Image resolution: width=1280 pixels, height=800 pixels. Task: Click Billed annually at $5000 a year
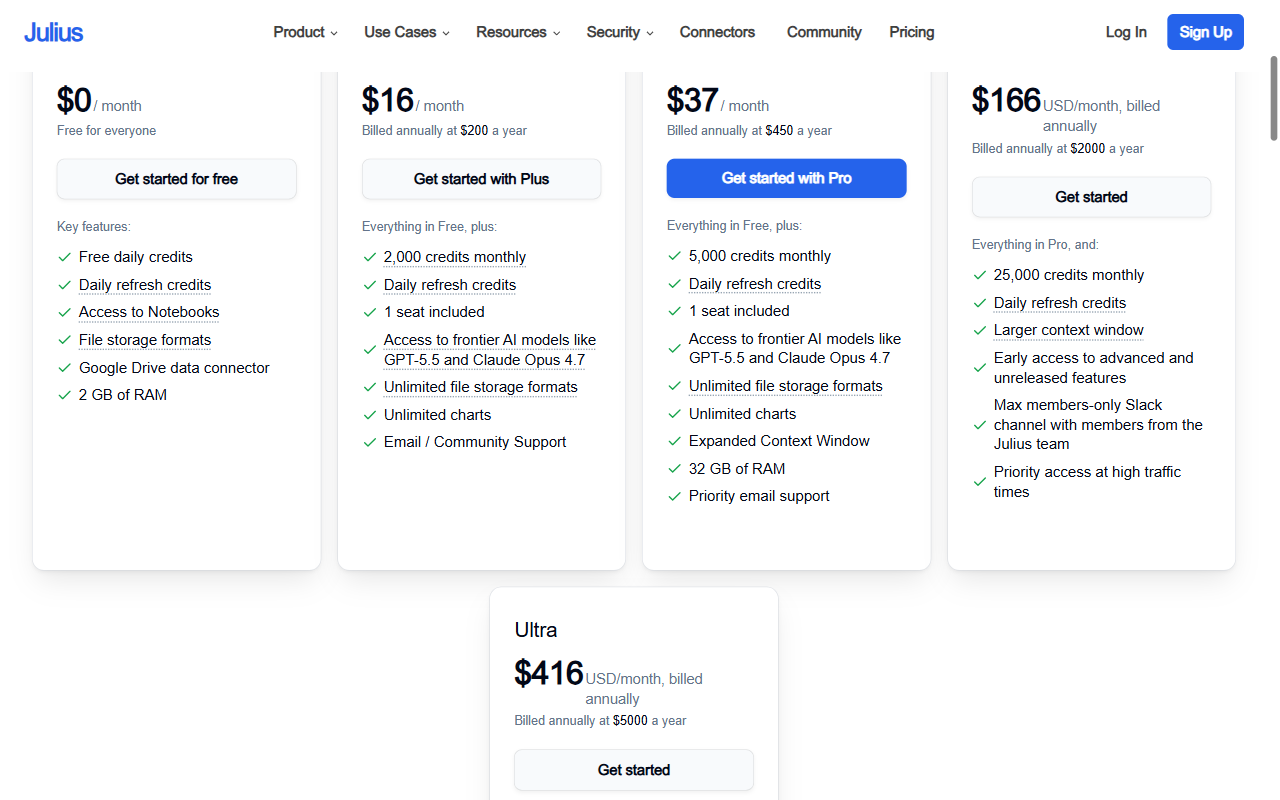[x=600, y=720]
